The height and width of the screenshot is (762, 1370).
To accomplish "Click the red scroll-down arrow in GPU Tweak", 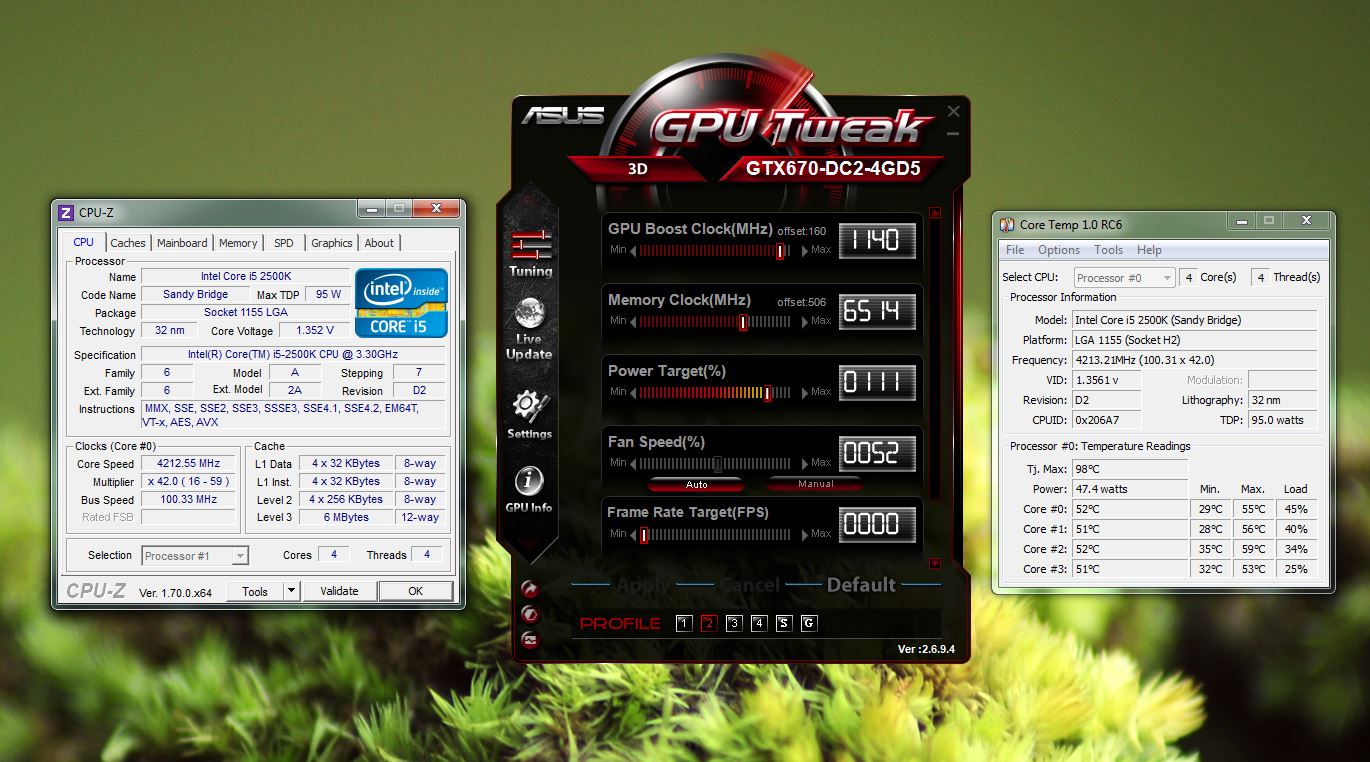I will pos(935,564).
